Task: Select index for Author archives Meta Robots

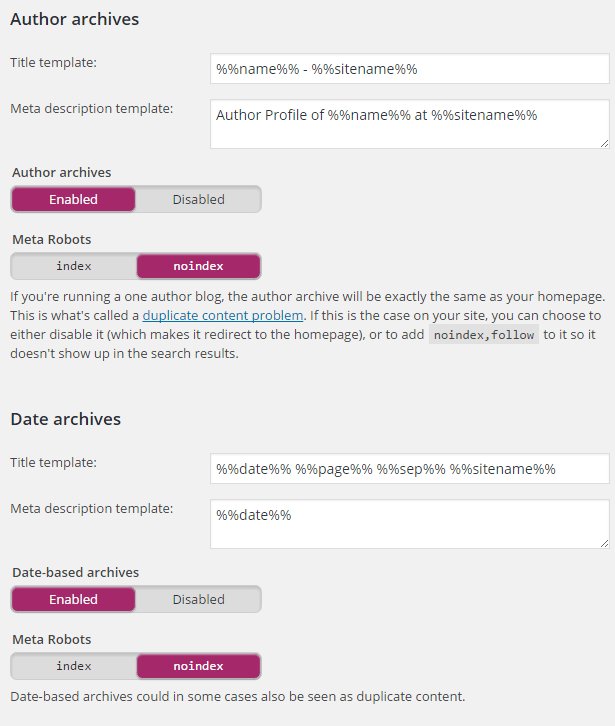Action: (x=74, y=266)
